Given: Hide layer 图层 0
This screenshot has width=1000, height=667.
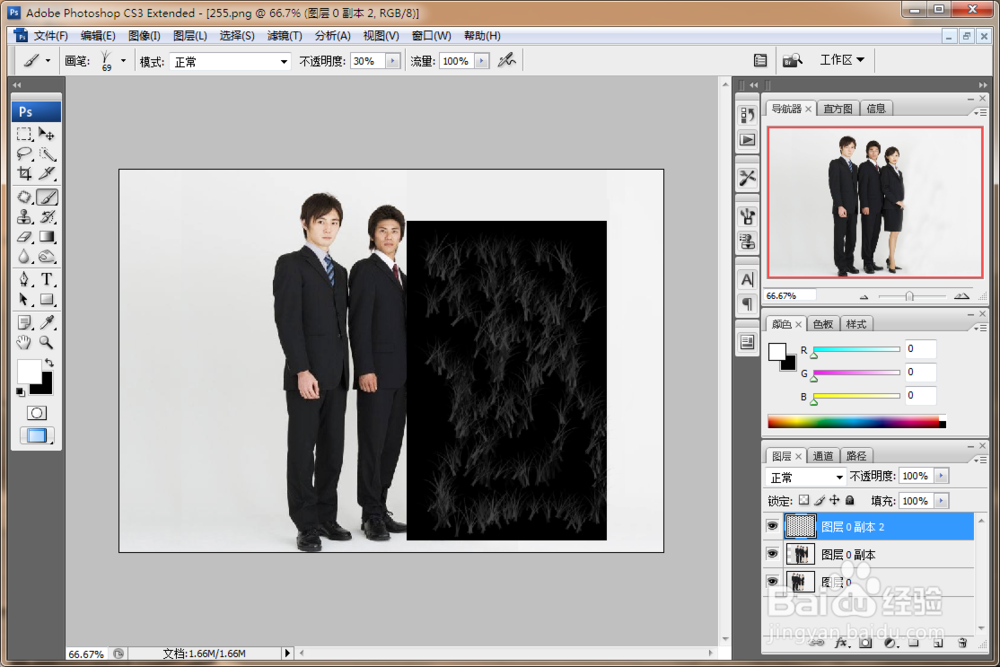Looking at the screenshot, I should tap(772, 582).
